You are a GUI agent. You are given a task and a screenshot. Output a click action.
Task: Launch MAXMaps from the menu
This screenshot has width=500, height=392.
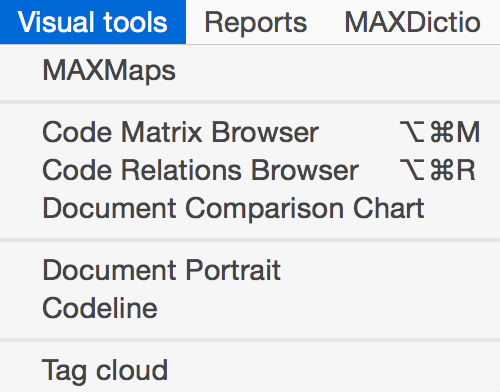pyautogui.click(x=250, y=70)
